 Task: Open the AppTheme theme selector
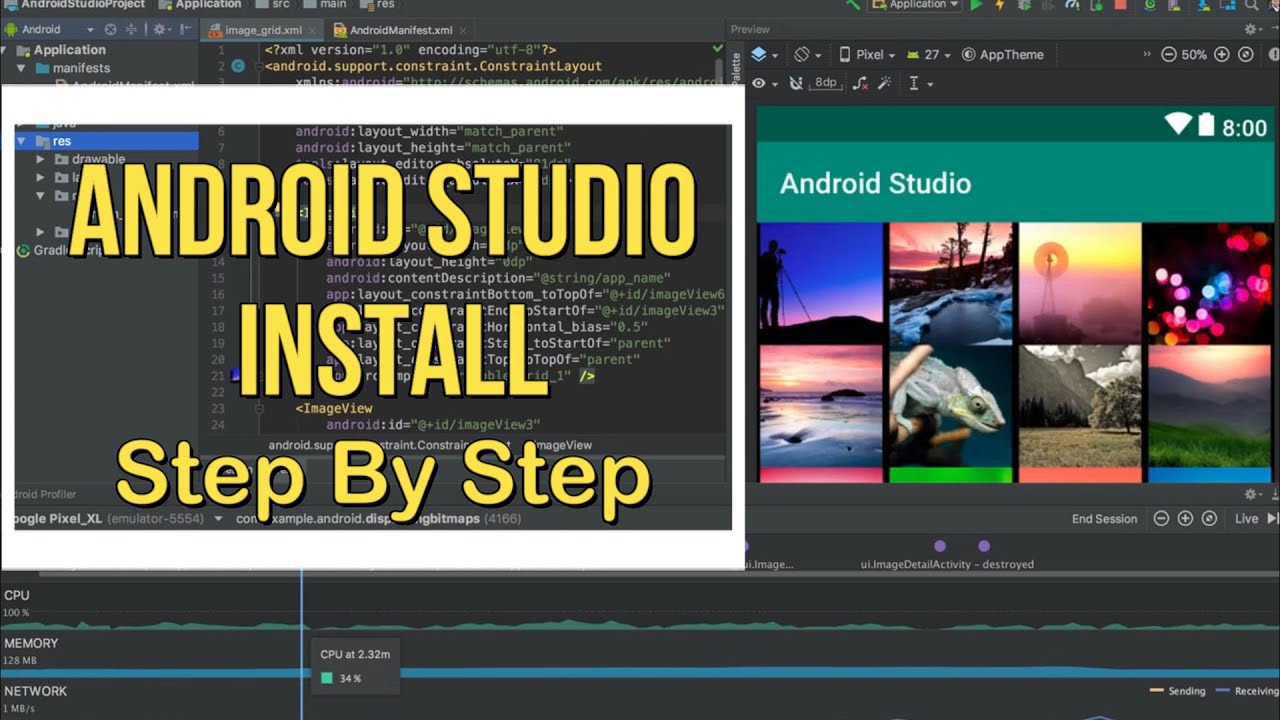click(x=1003, y=55)
